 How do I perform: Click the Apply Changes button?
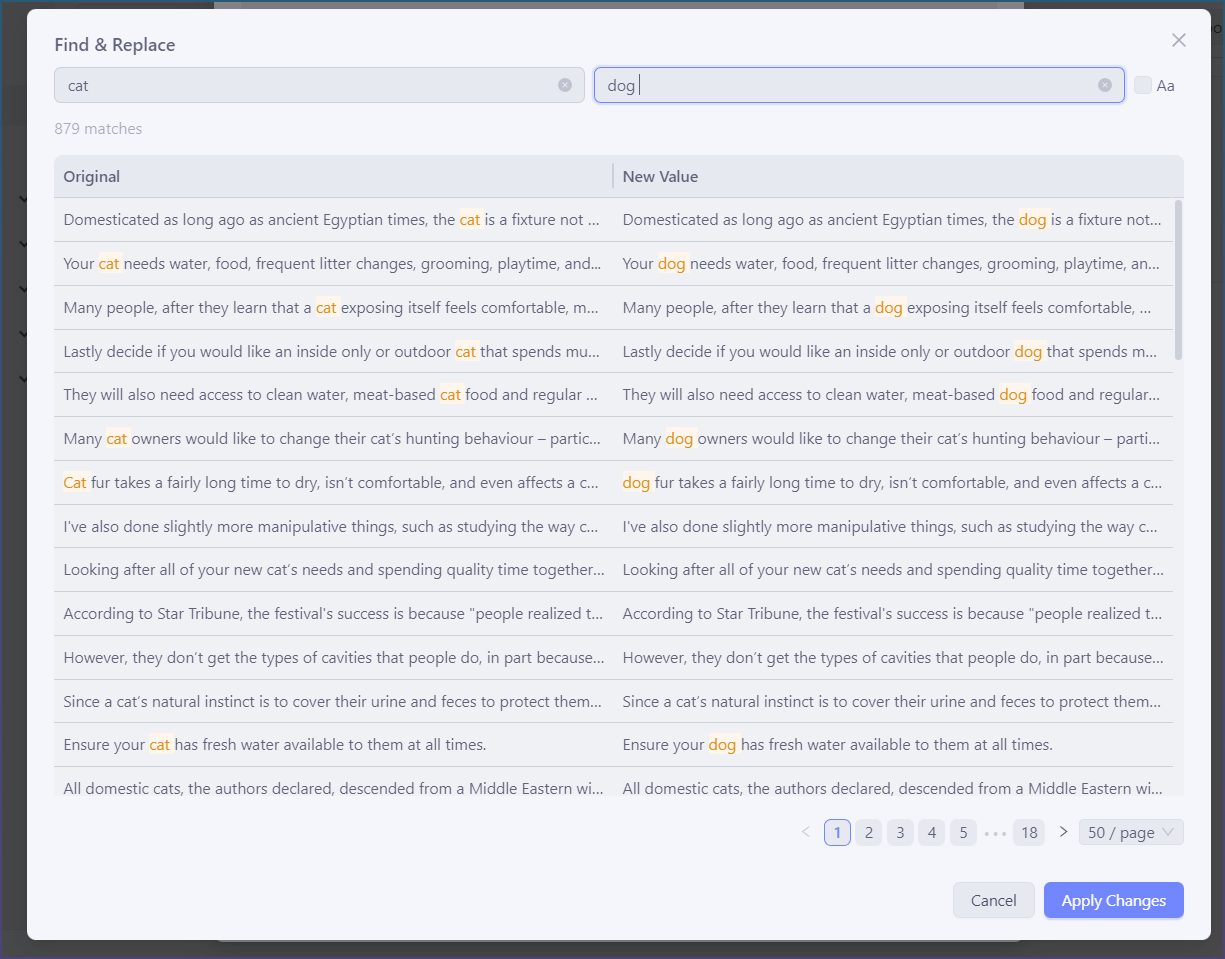pyautogui.click(x=1113, y=900)
